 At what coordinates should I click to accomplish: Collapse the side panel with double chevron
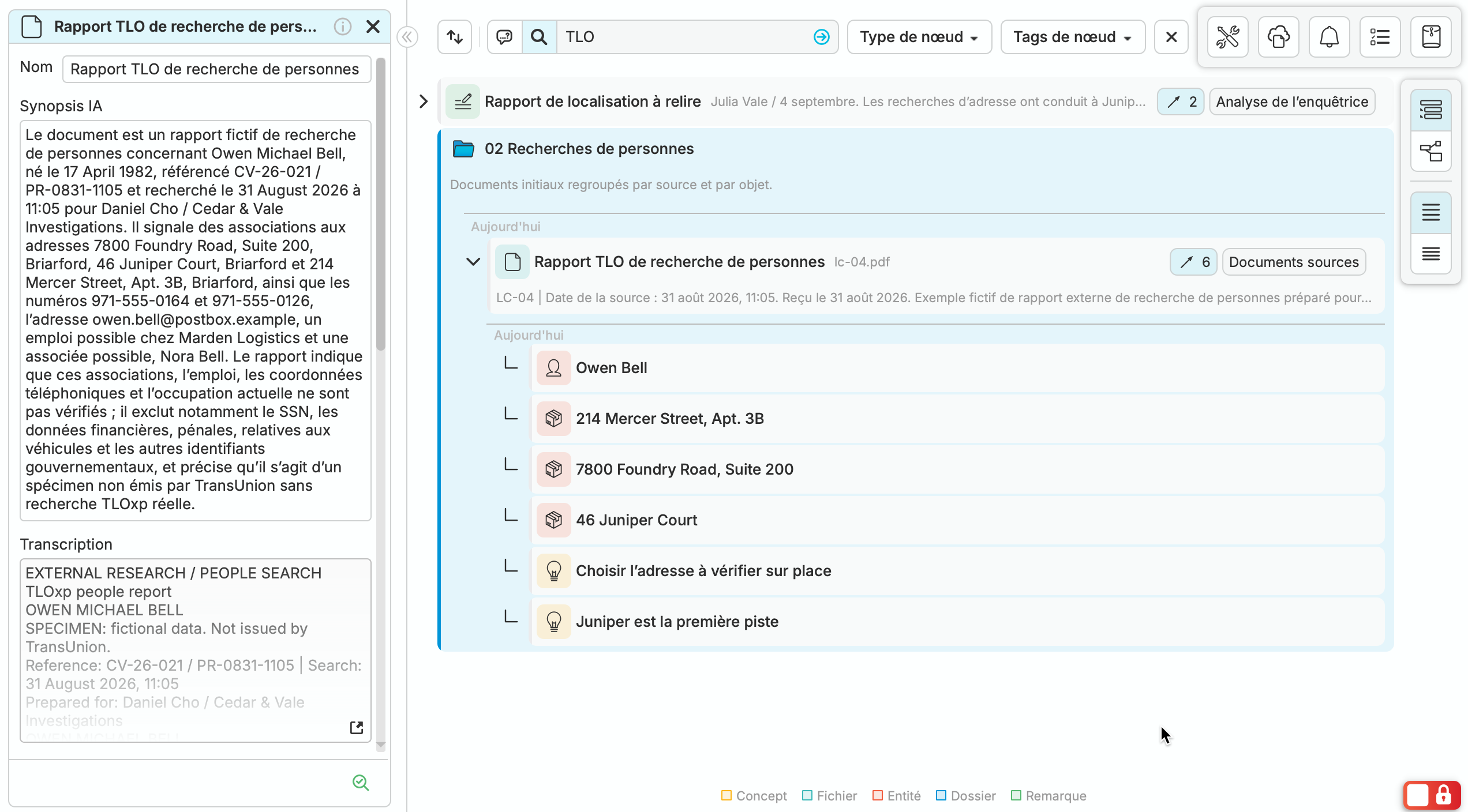point(407,37)
